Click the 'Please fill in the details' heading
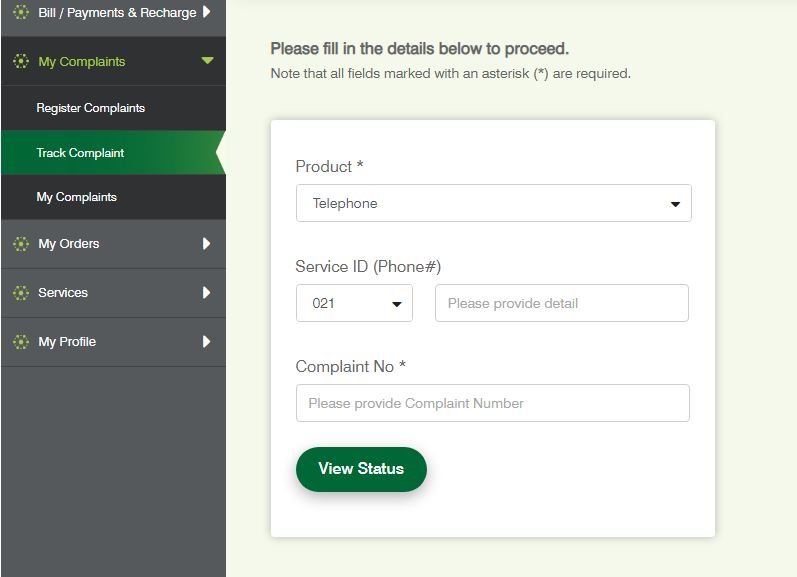Image resolution: width=797 pixels, height=577 pixels. pyautogui.click(x=420, y=49)
